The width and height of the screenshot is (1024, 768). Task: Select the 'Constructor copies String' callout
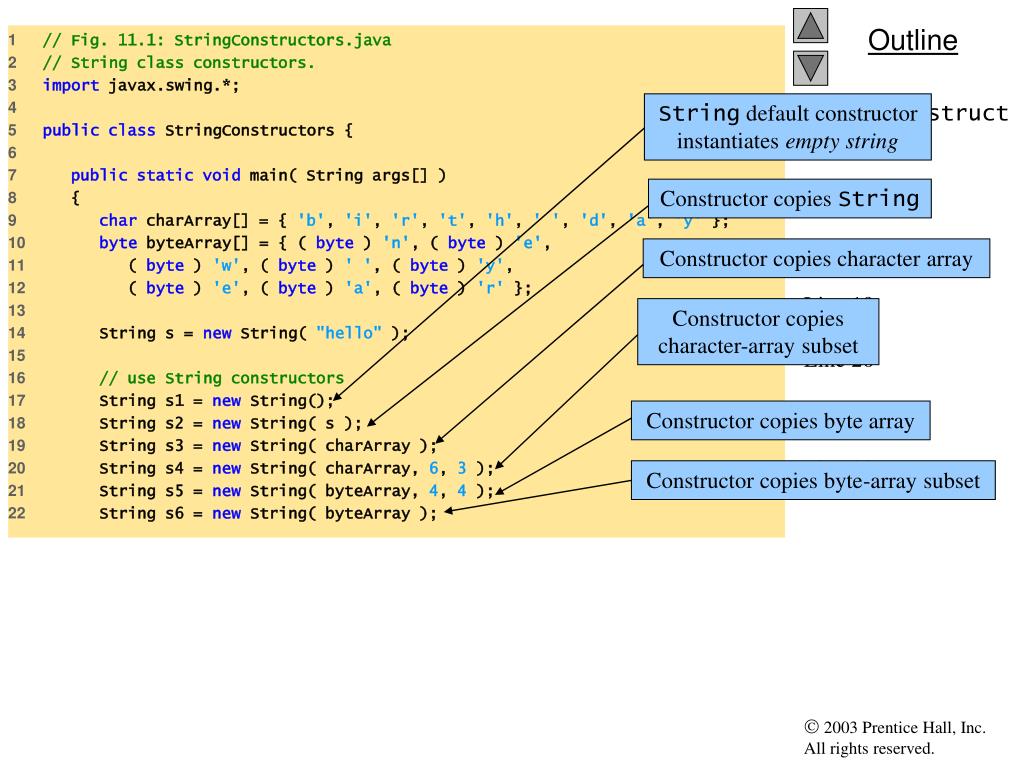pyautogui.click(x=790, y=199)
